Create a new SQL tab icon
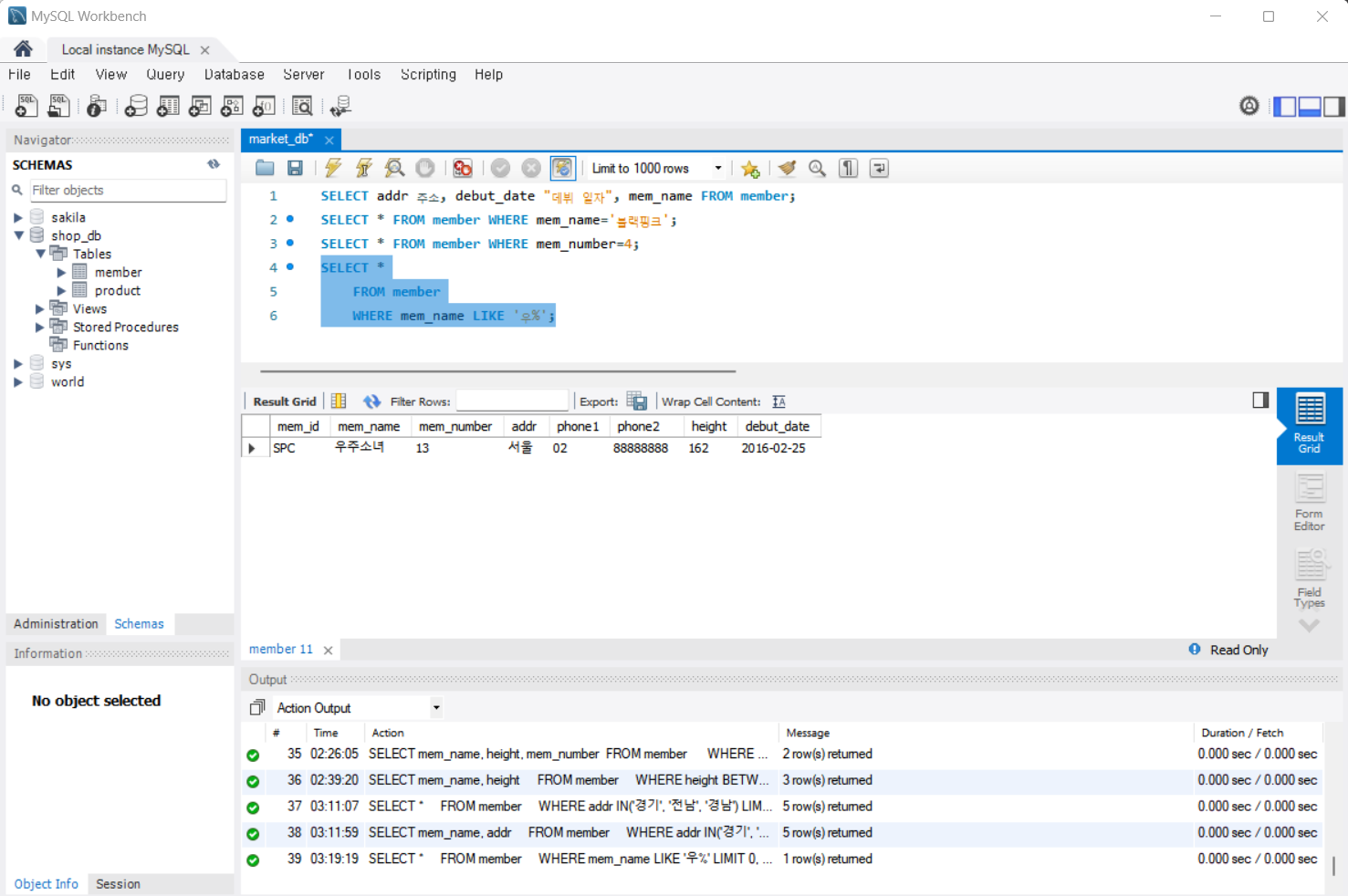Viewport: 1348px width, 896px height. [26, 107]
